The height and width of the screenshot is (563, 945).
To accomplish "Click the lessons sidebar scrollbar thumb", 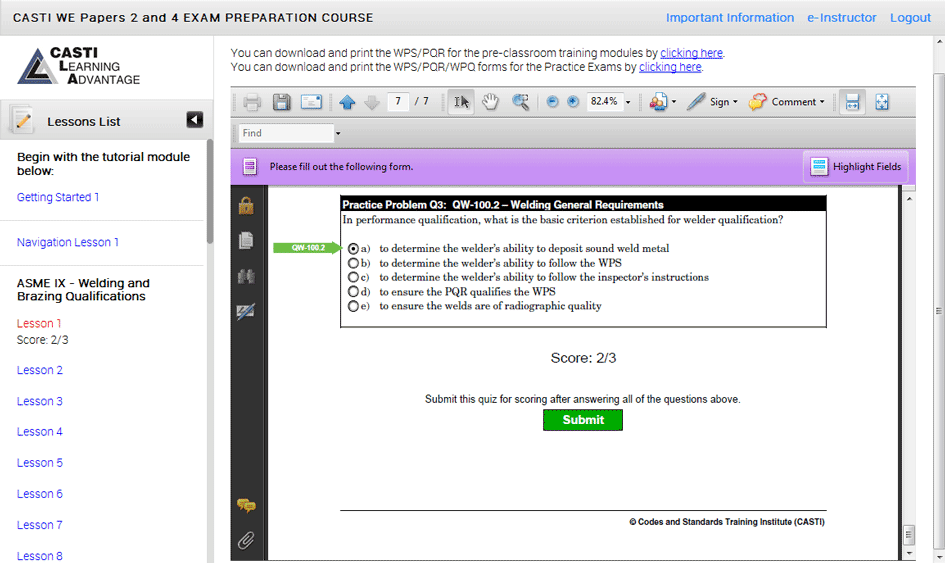I will pyautogui.click(x=210, y=191).
